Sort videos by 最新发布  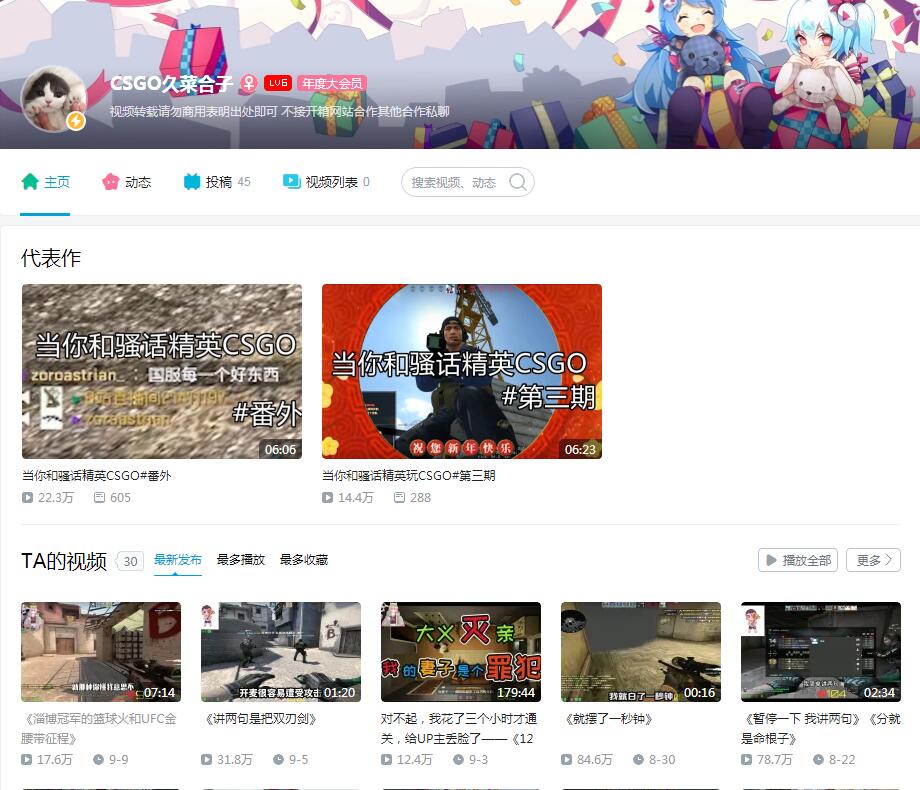178,560
